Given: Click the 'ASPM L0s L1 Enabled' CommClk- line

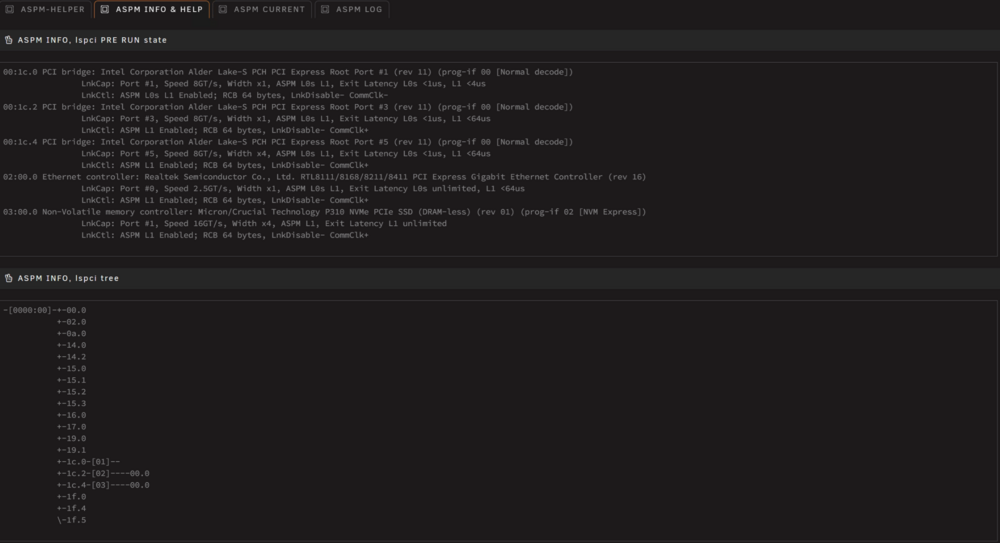Looking at the screenshot, I should pyautogui.click(x=234, y=95).
